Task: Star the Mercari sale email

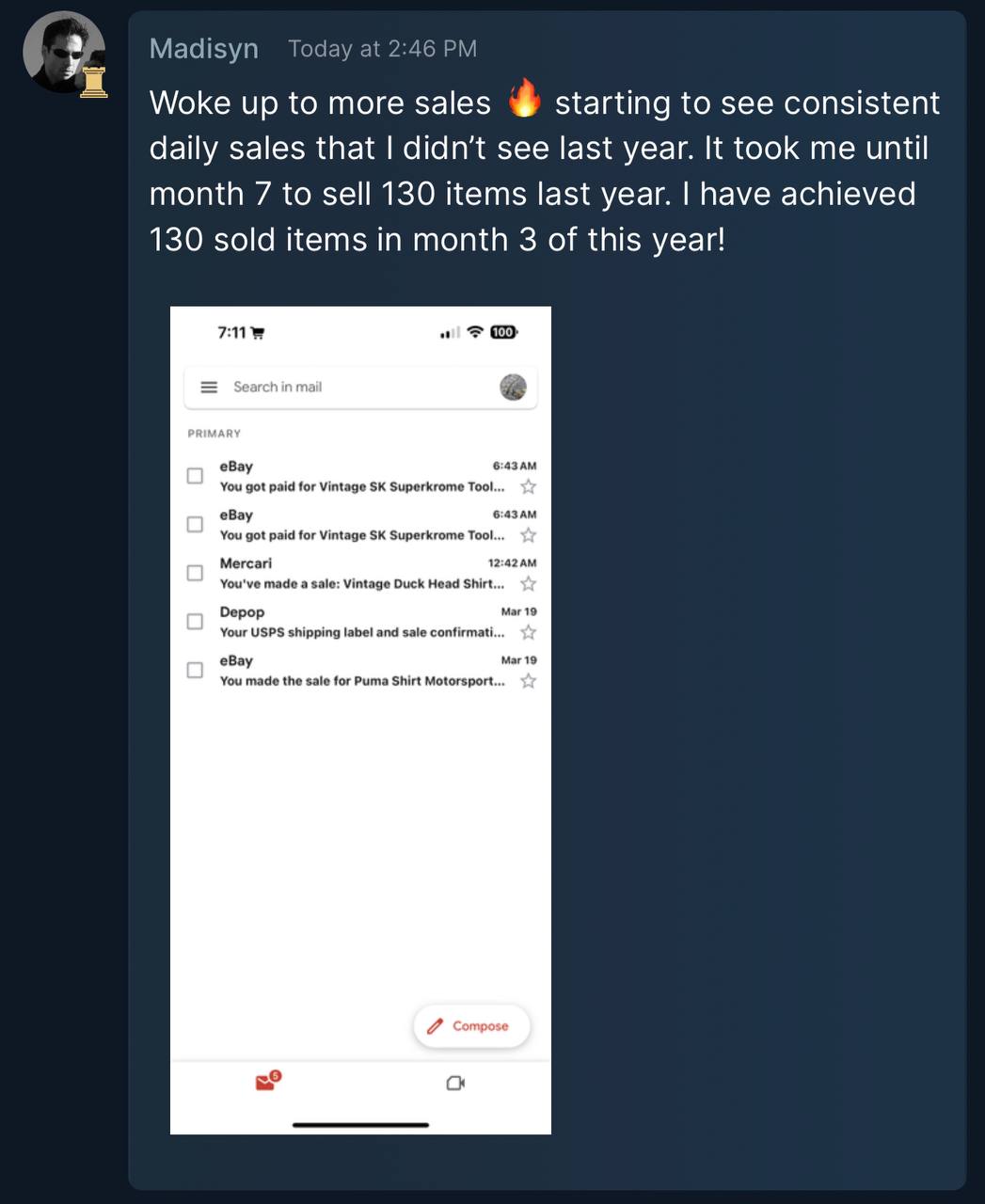Action: (x=529, y=584)
